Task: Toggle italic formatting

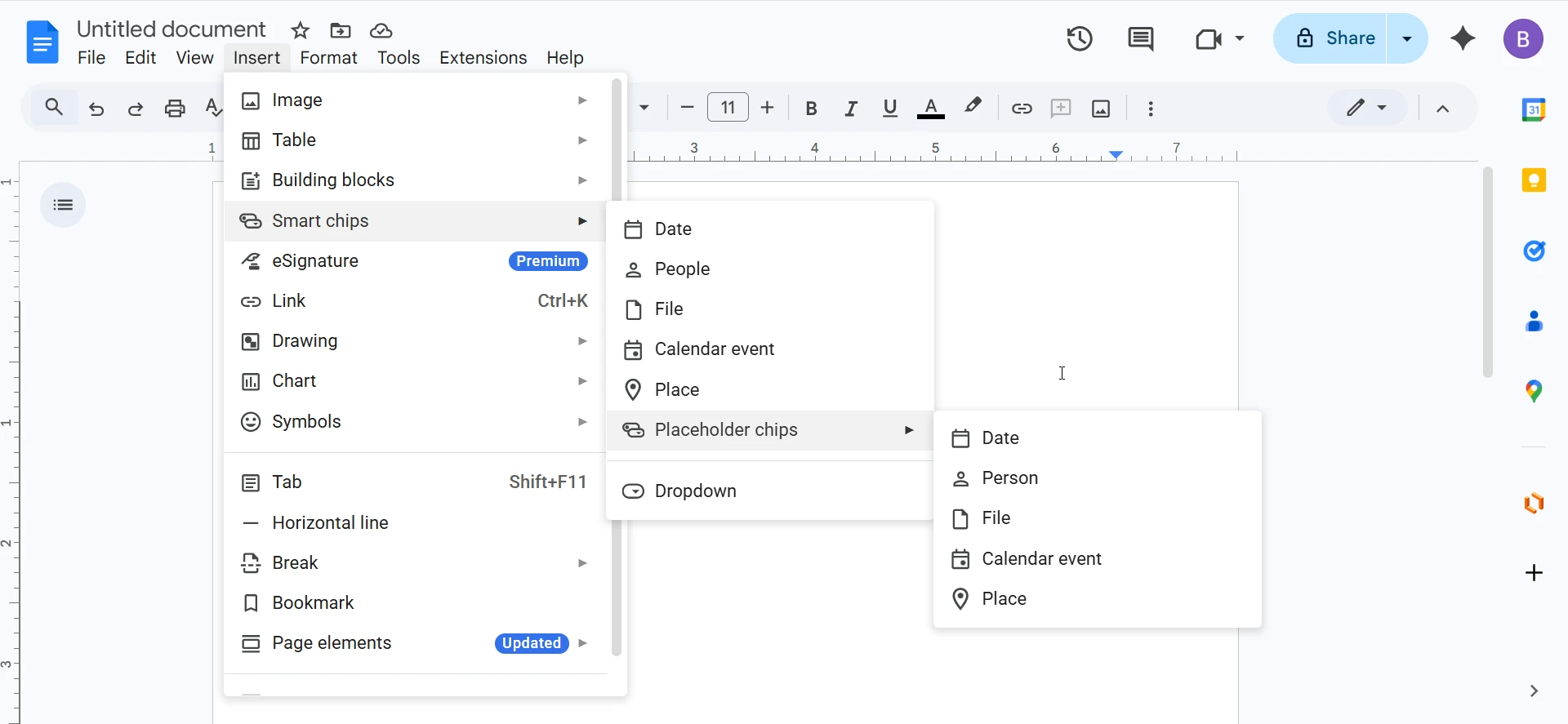Action: click(x=850, y=109)
